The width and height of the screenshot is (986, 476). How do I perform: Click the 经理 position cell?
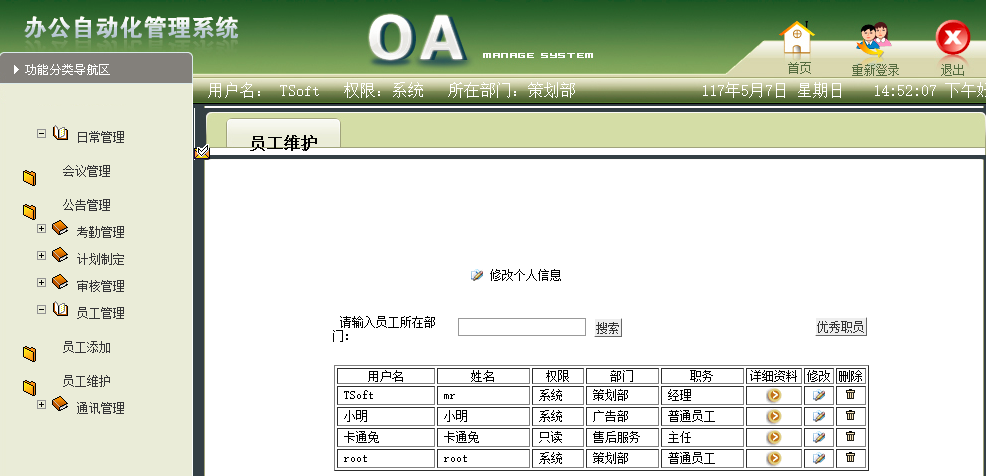pos(702,396)
